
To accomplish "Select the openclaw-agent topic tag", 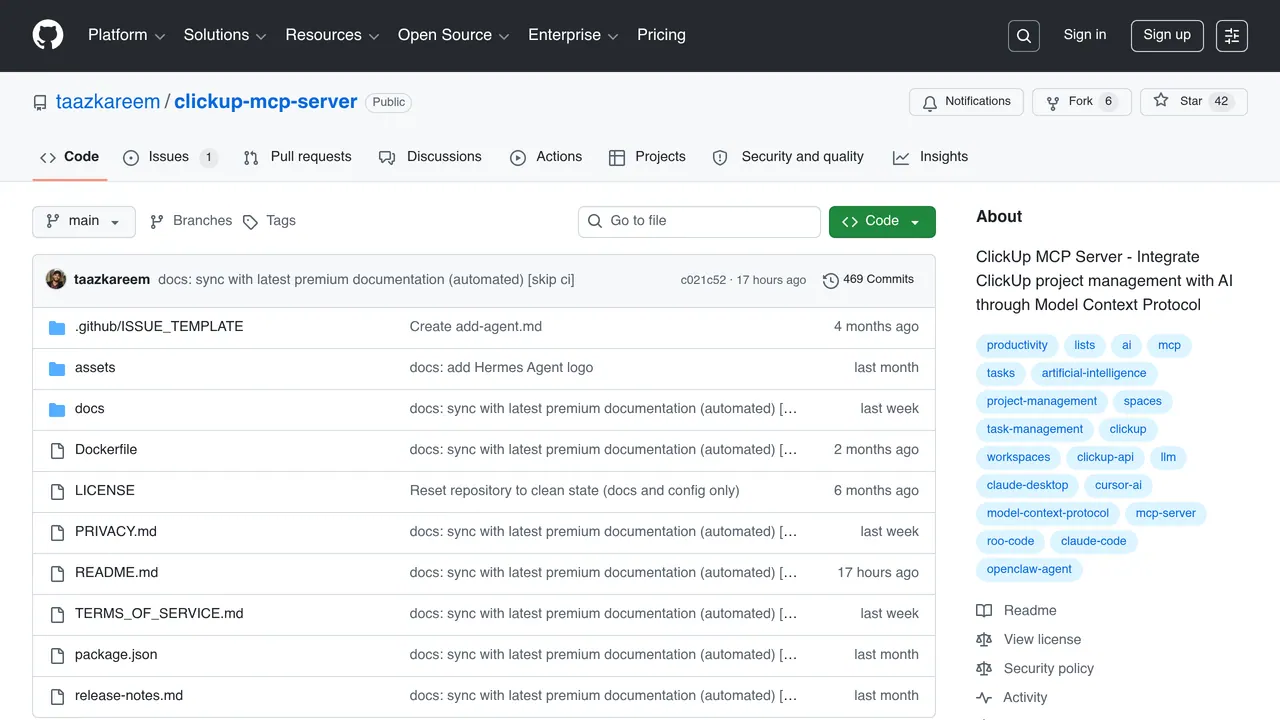I will click(1029, 570).
